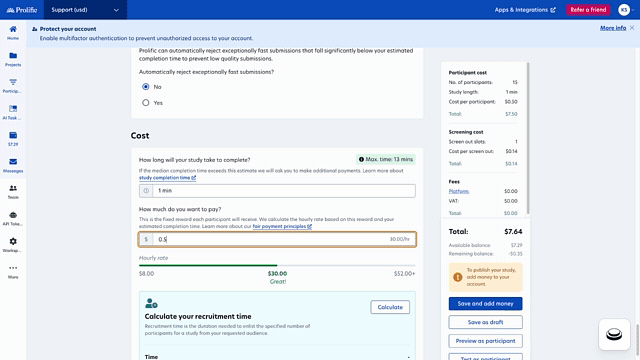Expand the Support (usd) workspace dropdown
Image resolution: width=640 pixels, height=360 pixels.
coord(85,10)
